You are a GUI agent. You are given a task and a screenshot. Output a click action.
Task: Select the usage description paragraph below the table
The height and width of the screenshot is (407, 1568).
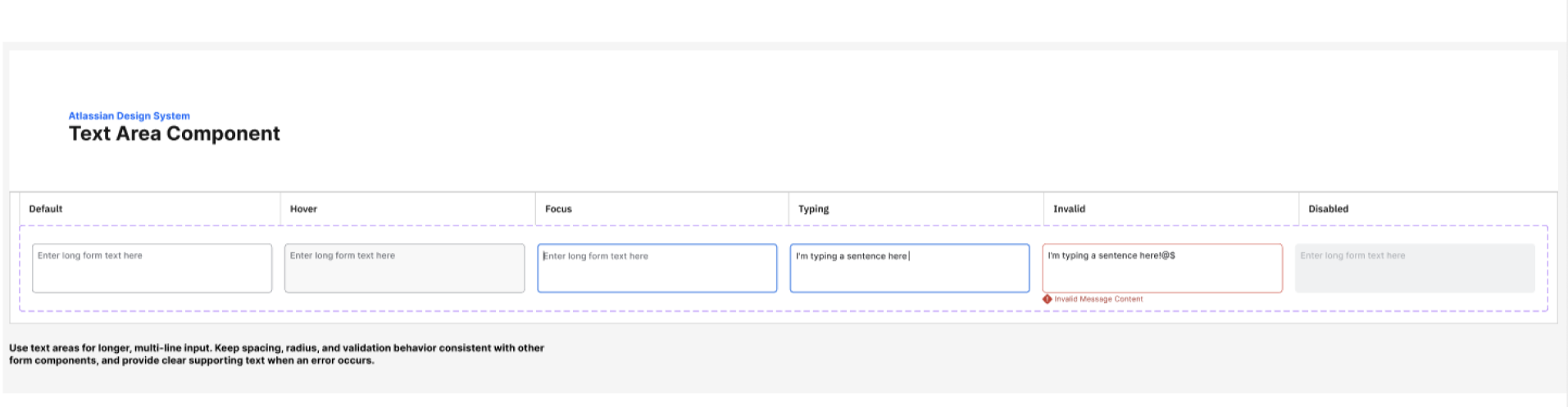[276, 354]
